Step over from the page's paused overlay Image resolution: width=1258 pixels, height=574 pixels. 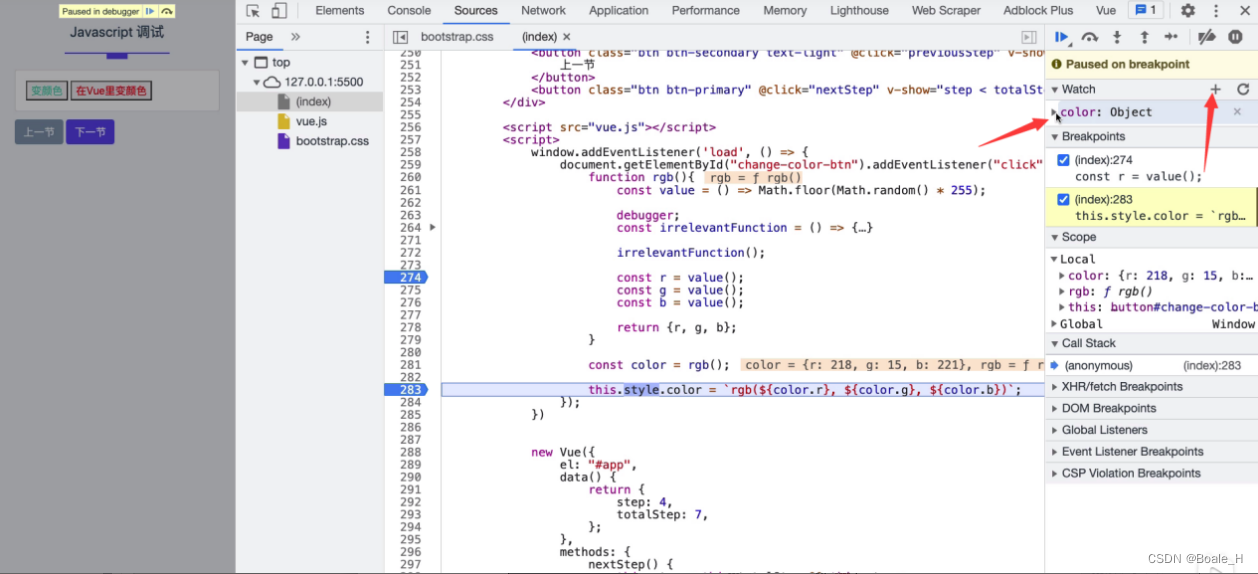pos(167,11)
